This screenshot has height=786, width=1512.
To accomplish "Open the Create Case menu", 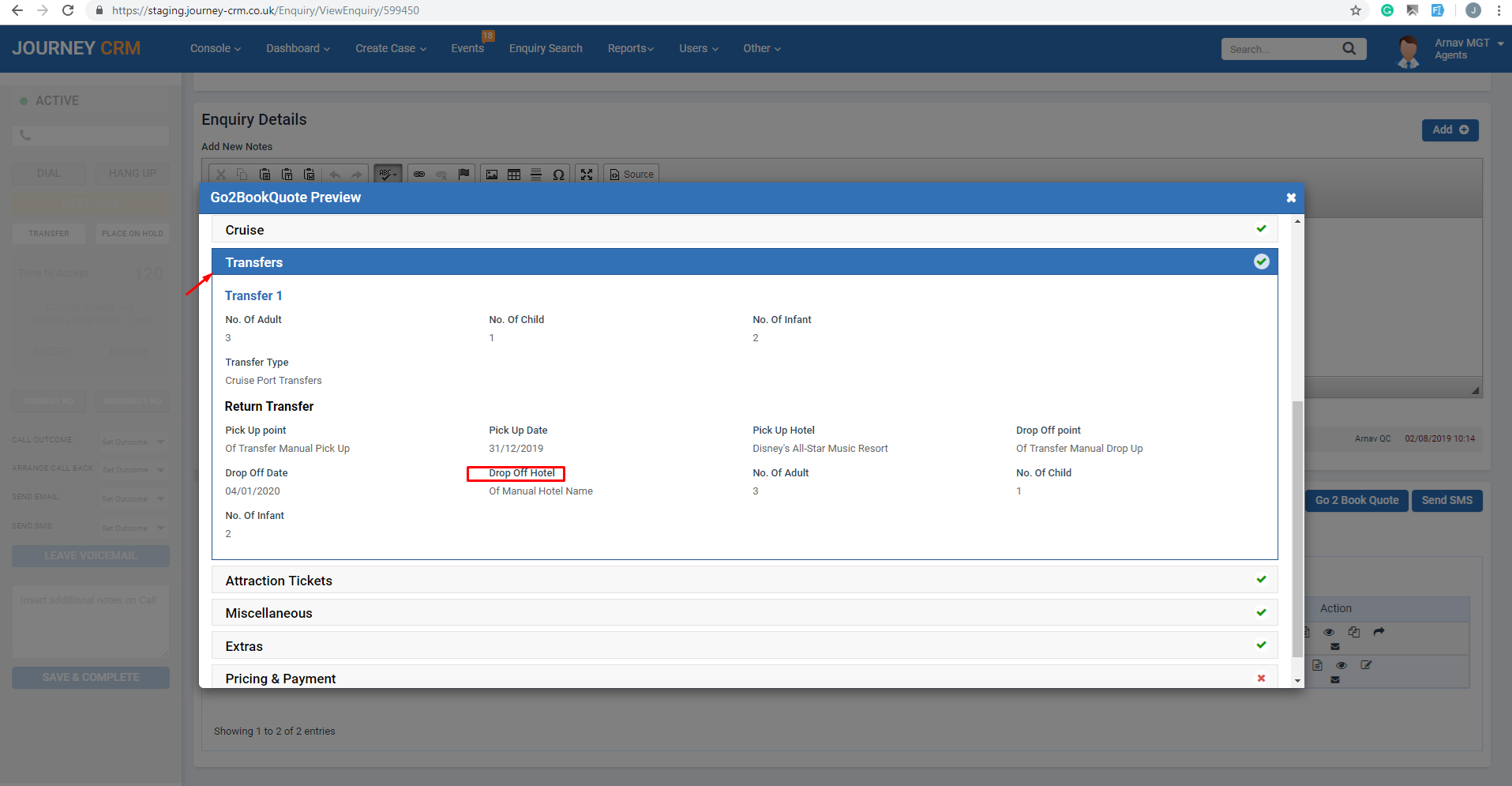I will pyautogui.click(x=391, y=49).
